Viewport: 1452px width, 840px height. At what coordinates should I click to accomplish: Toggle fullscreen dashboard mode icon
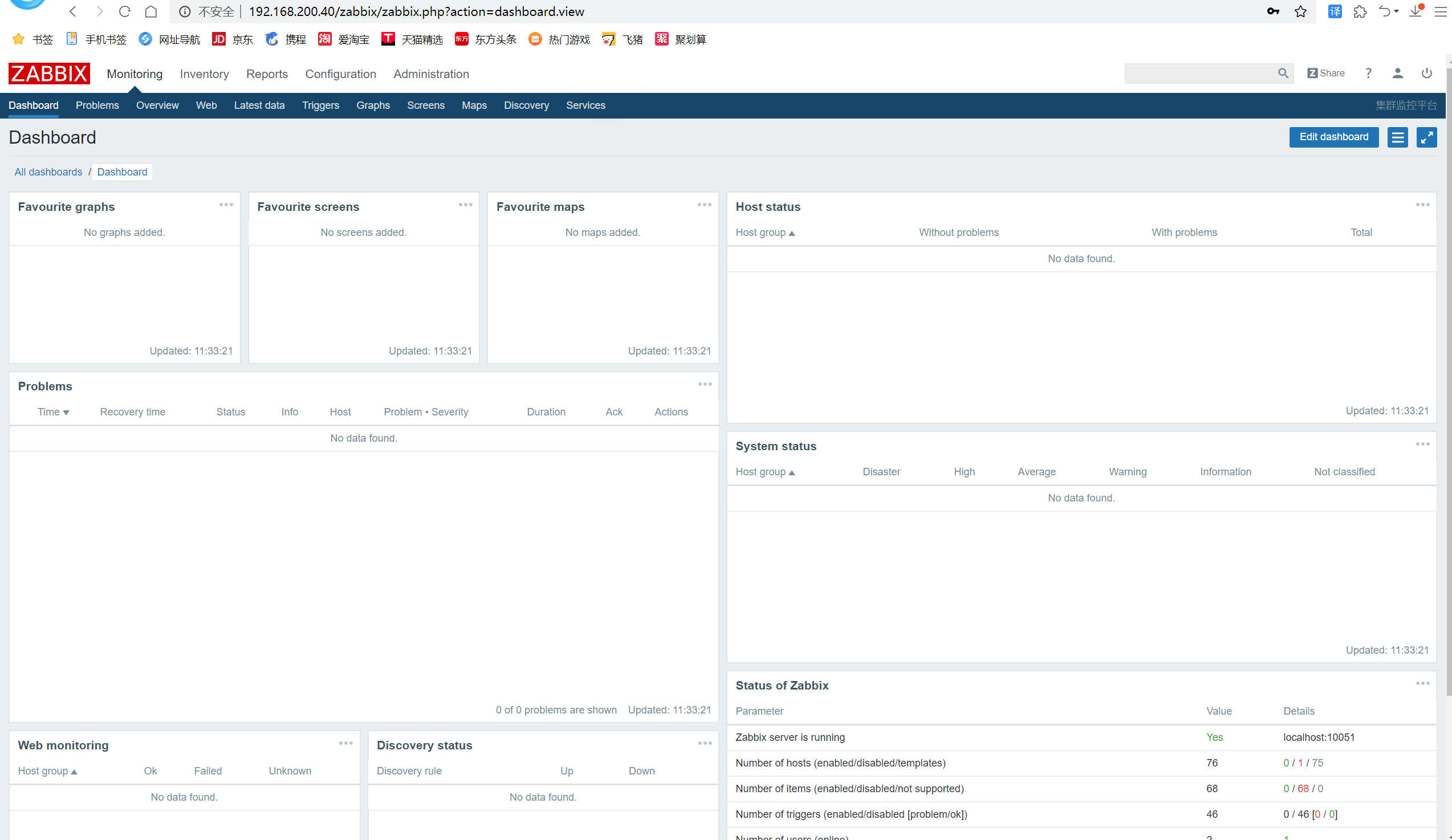(x=1426, y=137)
